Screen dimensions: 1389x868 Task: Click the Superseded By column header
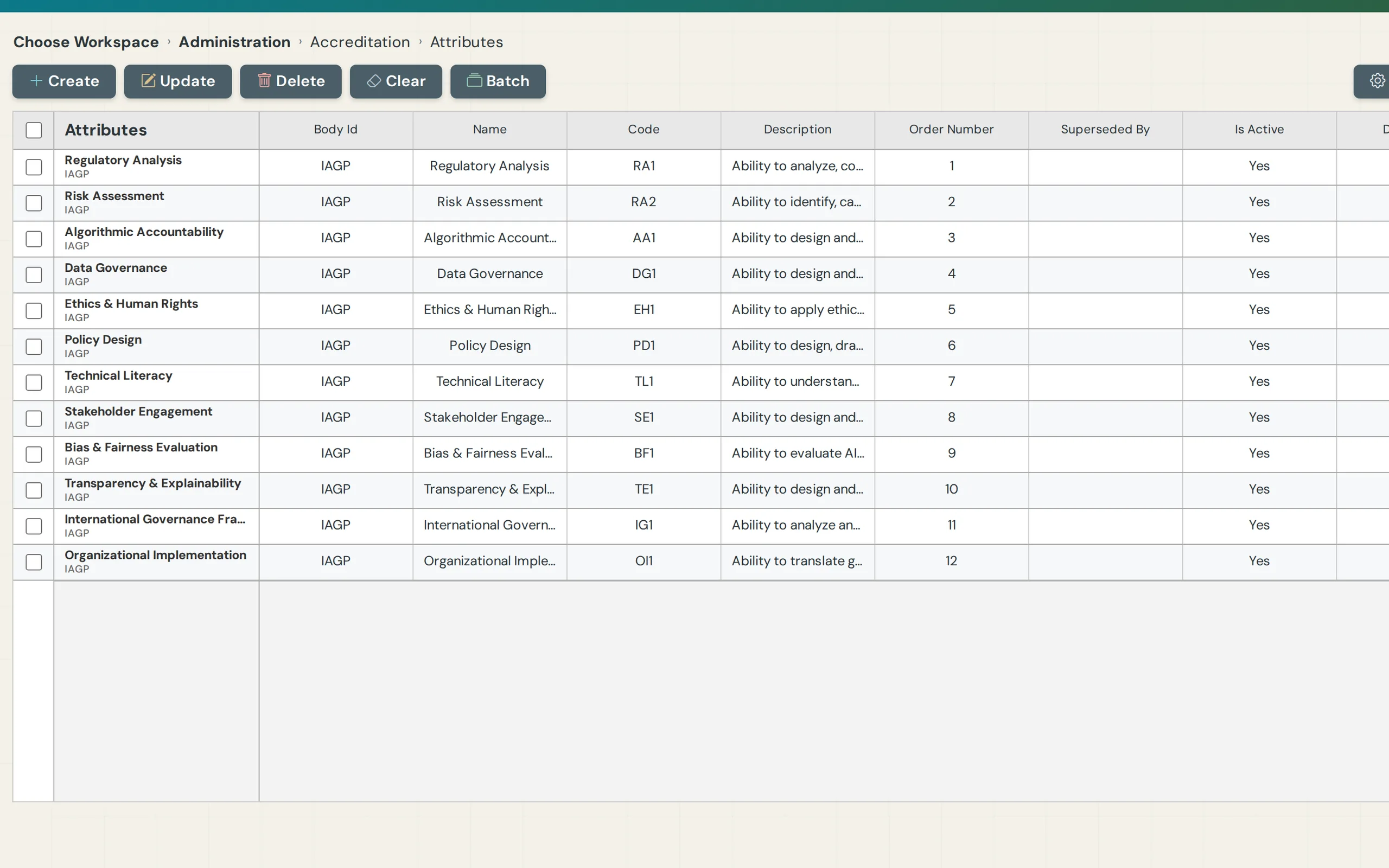[1105, 130]
